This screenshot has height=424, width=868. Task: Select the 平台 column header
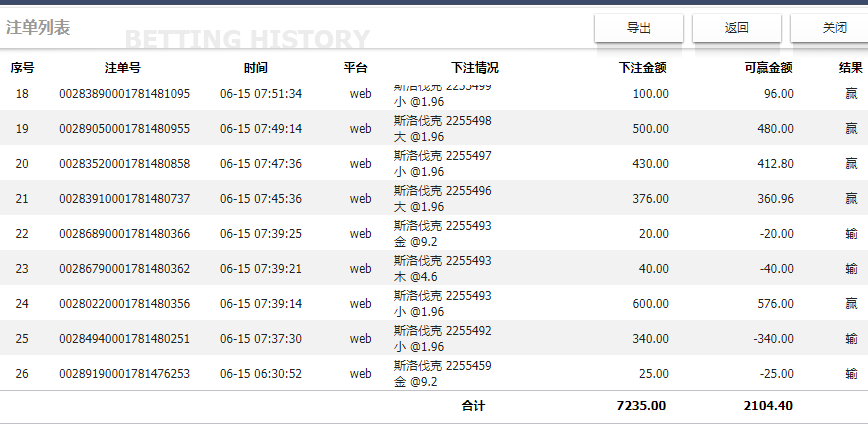point(355,68)
